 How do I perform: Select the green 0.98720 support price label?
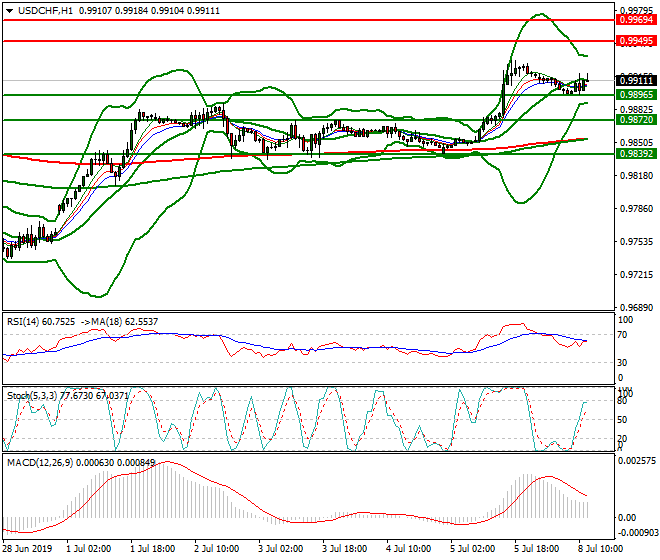(636, 120)
